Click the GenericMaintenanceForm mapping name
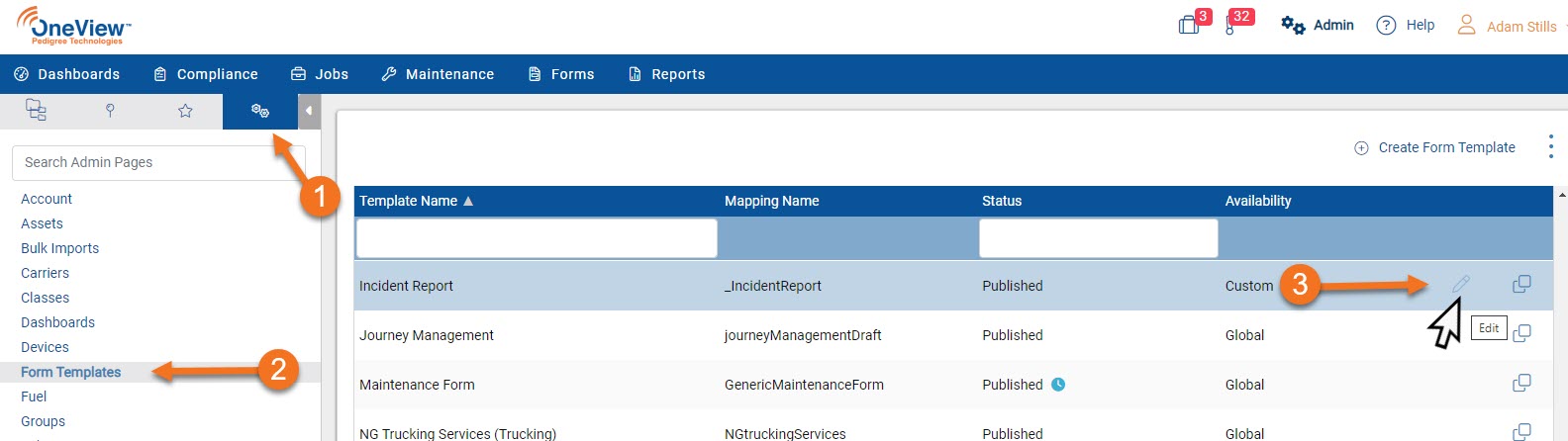Screen dimensions: 1568x441 click(804, 385)
